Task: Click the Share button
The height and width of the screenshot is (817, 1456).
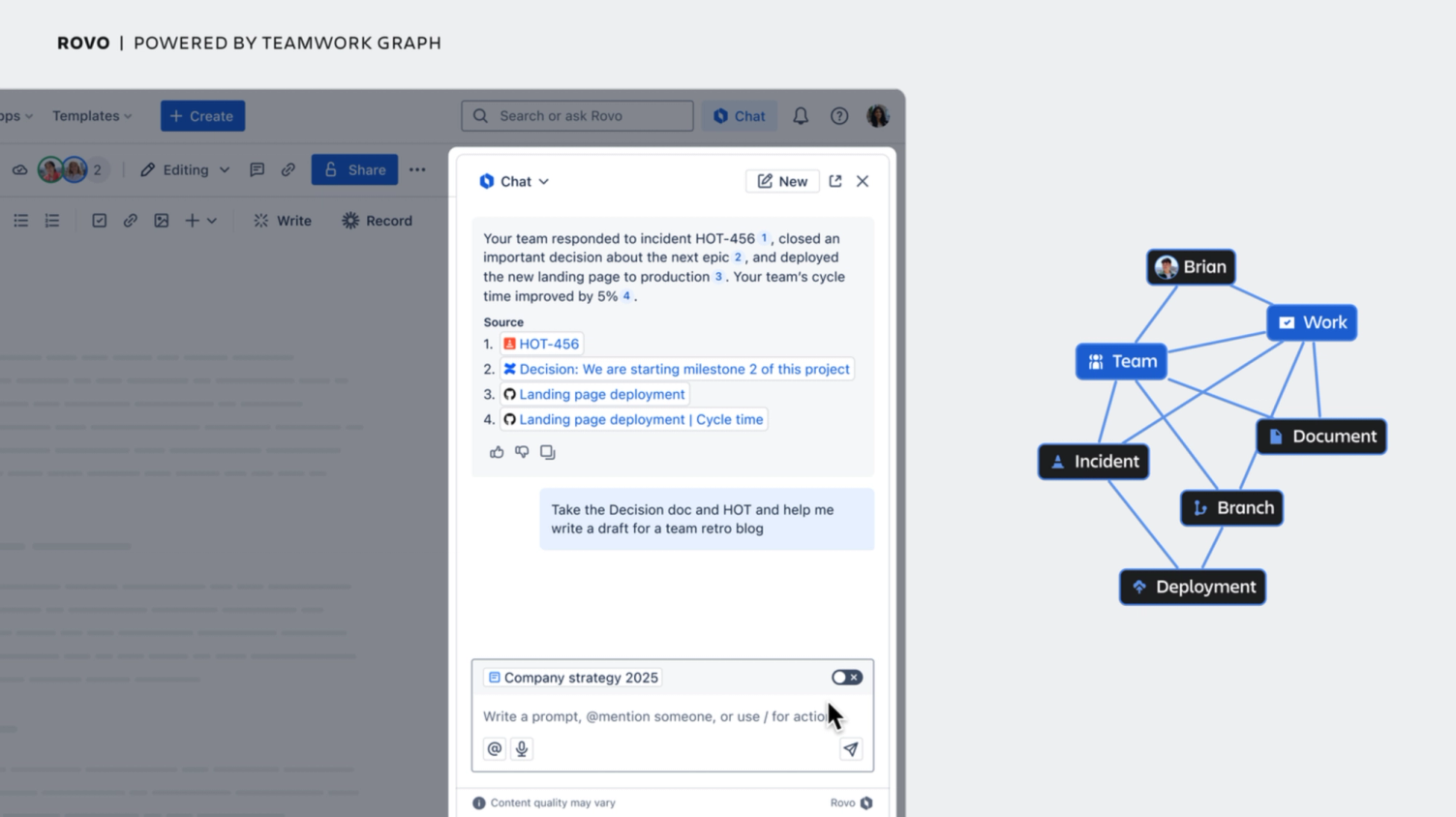Action: (354, 169)
